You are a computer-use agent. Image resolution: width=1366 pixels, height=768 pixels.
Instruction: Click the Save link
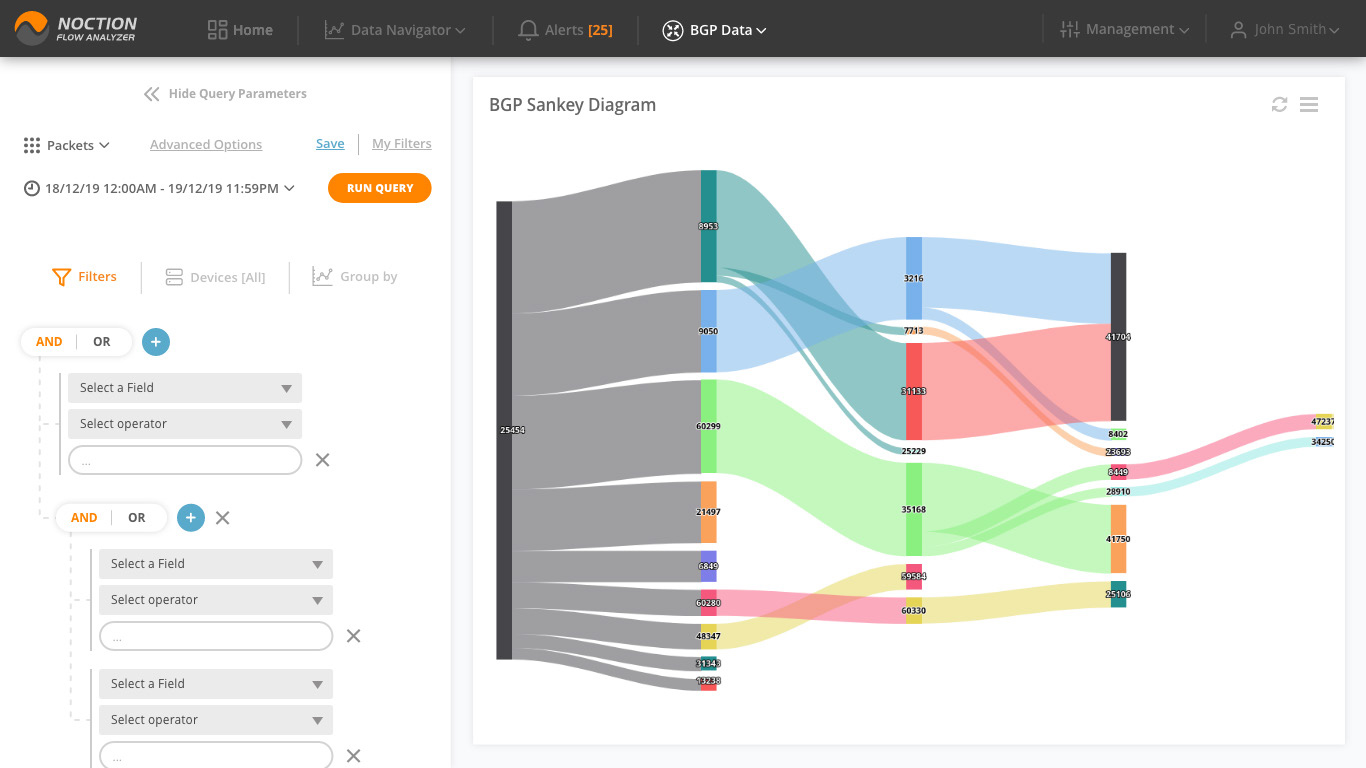click(330, 144)
